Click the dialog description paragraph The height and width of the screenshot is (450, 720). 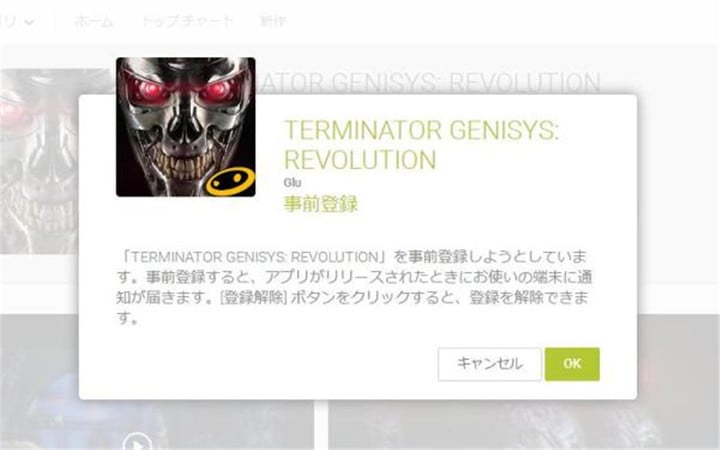coord(354,287)
